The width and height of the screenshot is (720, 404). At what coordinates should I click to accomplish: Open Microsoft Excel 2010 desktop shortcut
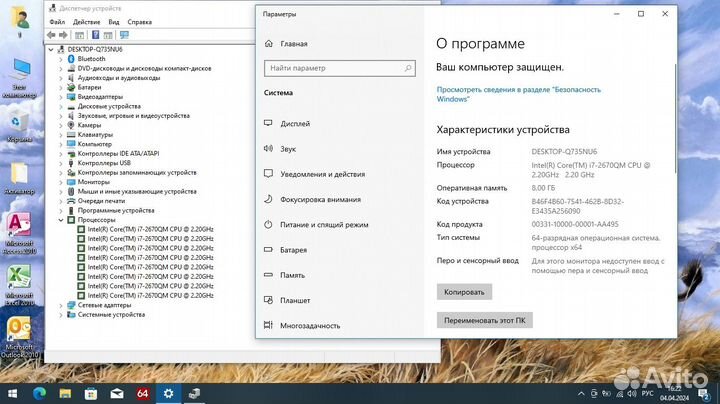[x=19, y=285]
